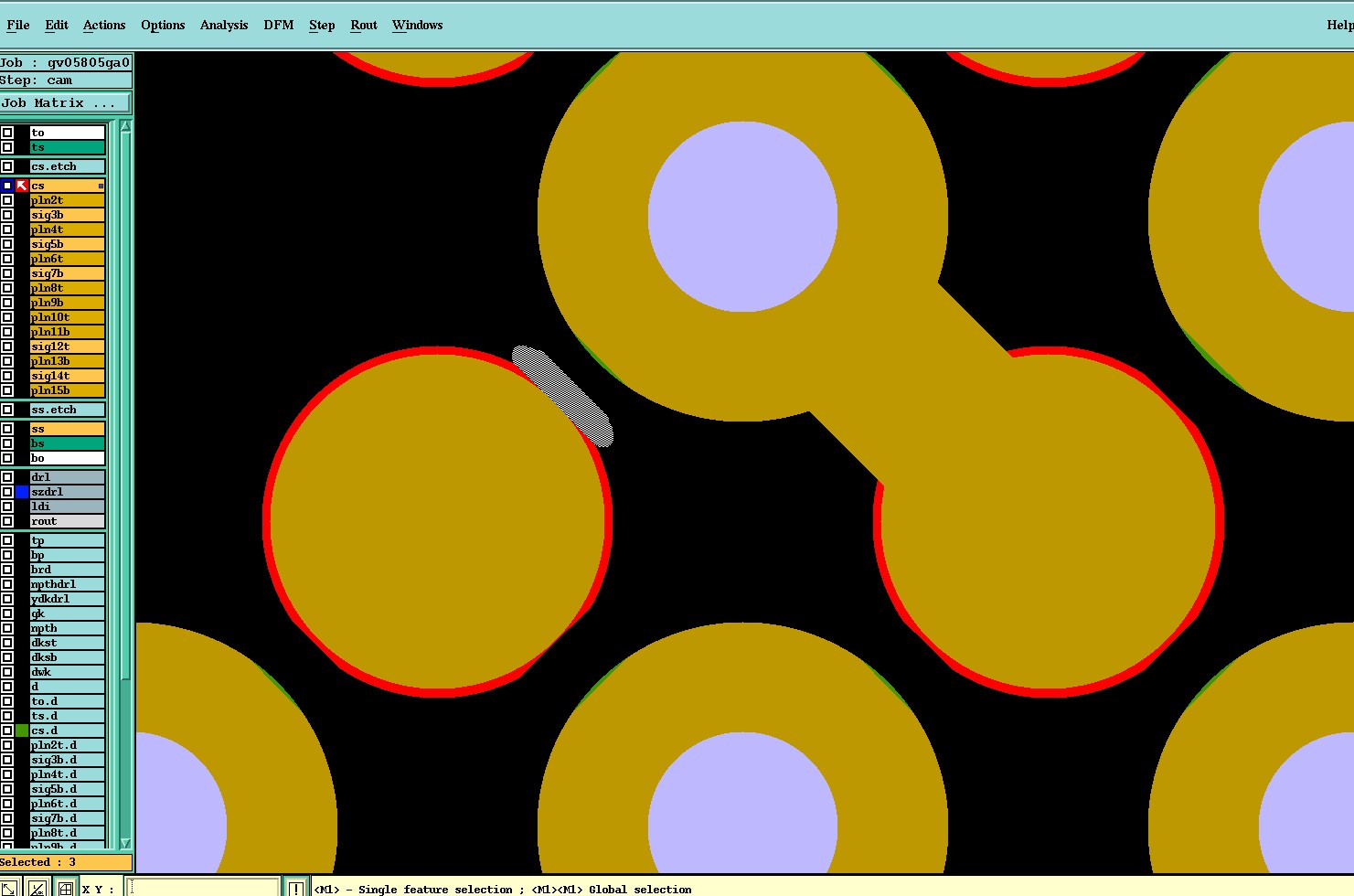This screenshot has height=896, width=1354.
Task: Select the bs layer name
Action: coord(68,443)
